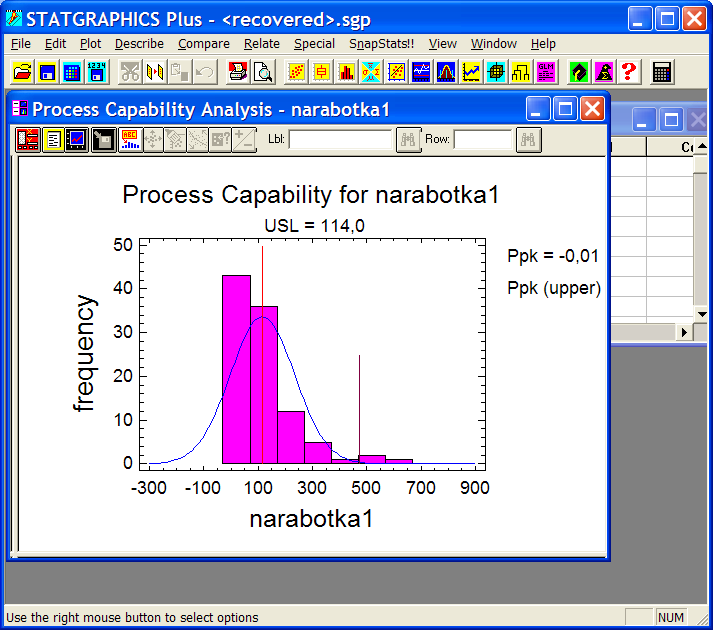This screenshot has width=713, height=630.
Task: Open the green StatAdvisor graduation icon
Action: point(579,72)
